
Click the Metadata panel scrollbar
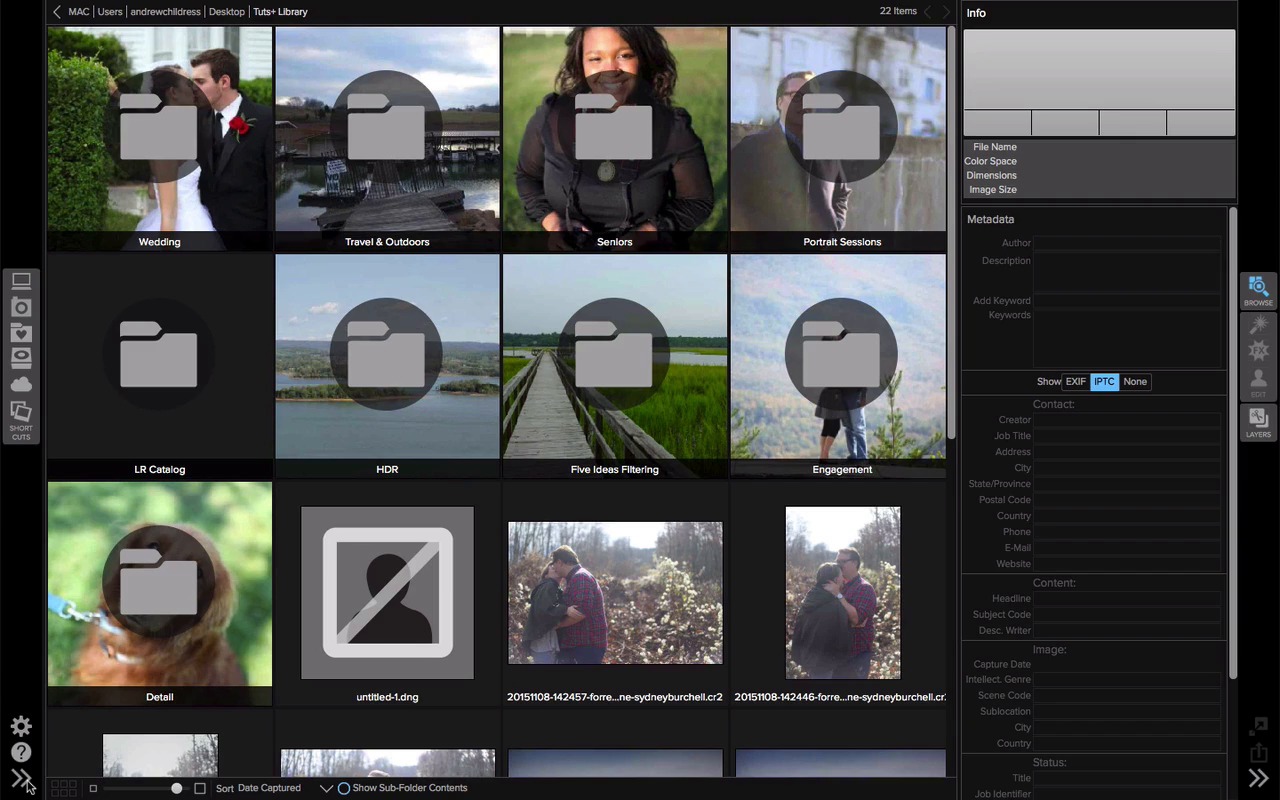point(1233,442)
